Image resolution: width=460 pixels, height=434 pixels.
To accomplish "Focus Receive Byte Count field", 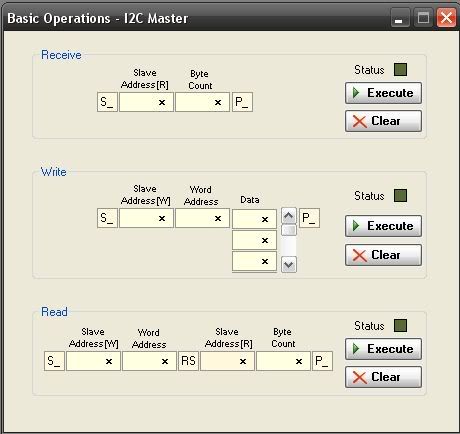I will [202, 102].
